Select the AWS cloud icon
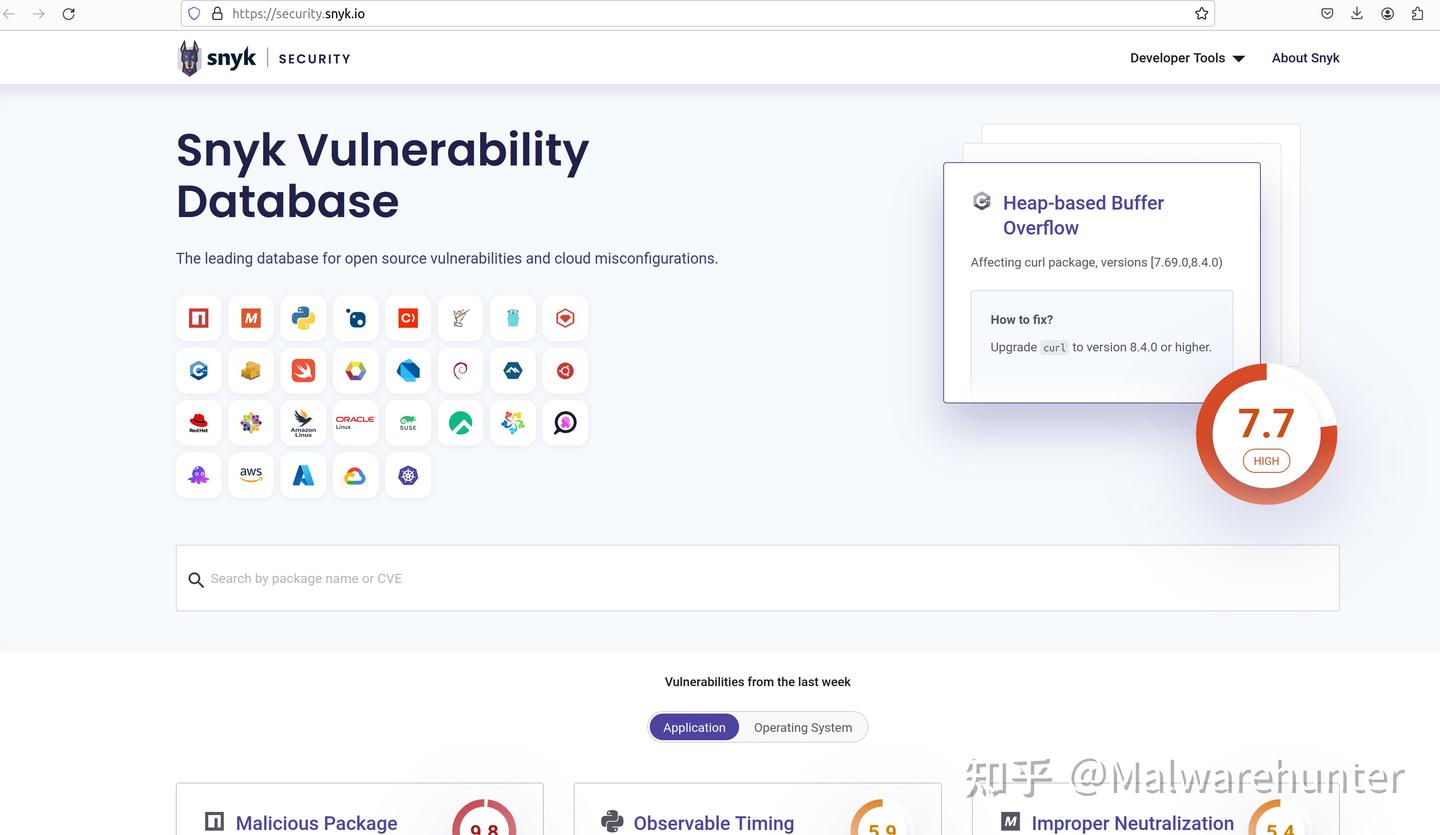Screen dimensions: 1440x835 251,475
